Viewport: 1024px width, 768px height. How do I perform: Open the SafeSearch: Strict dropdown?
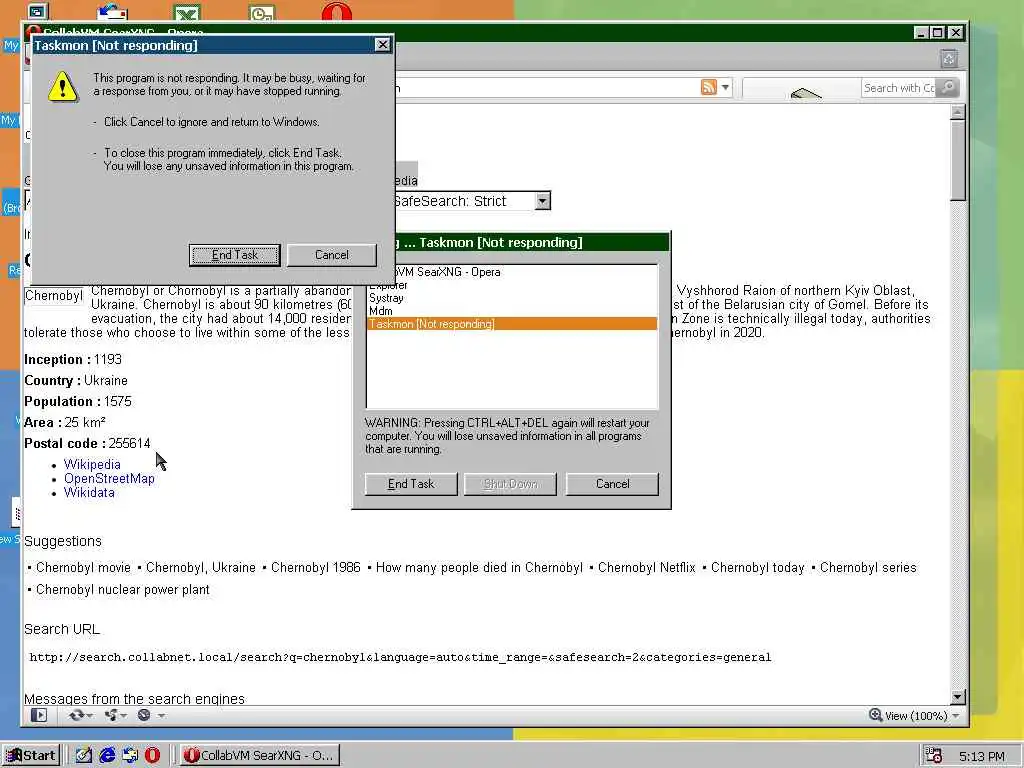[543, 200]
